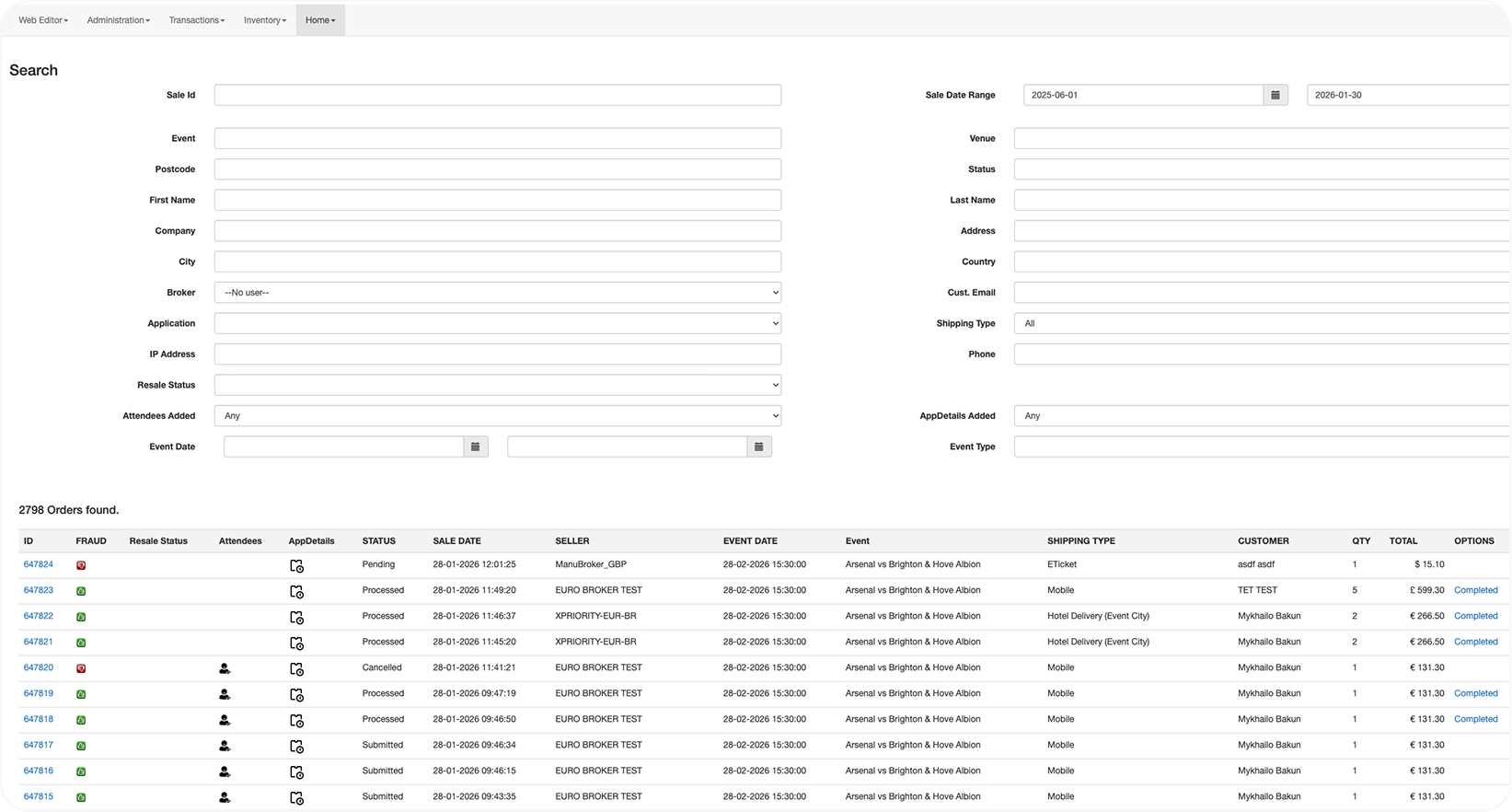Open the attendees icon for order 647815
Image resolution: width=1512 pixels, height=812 pixels.
(x=225, y=797)
